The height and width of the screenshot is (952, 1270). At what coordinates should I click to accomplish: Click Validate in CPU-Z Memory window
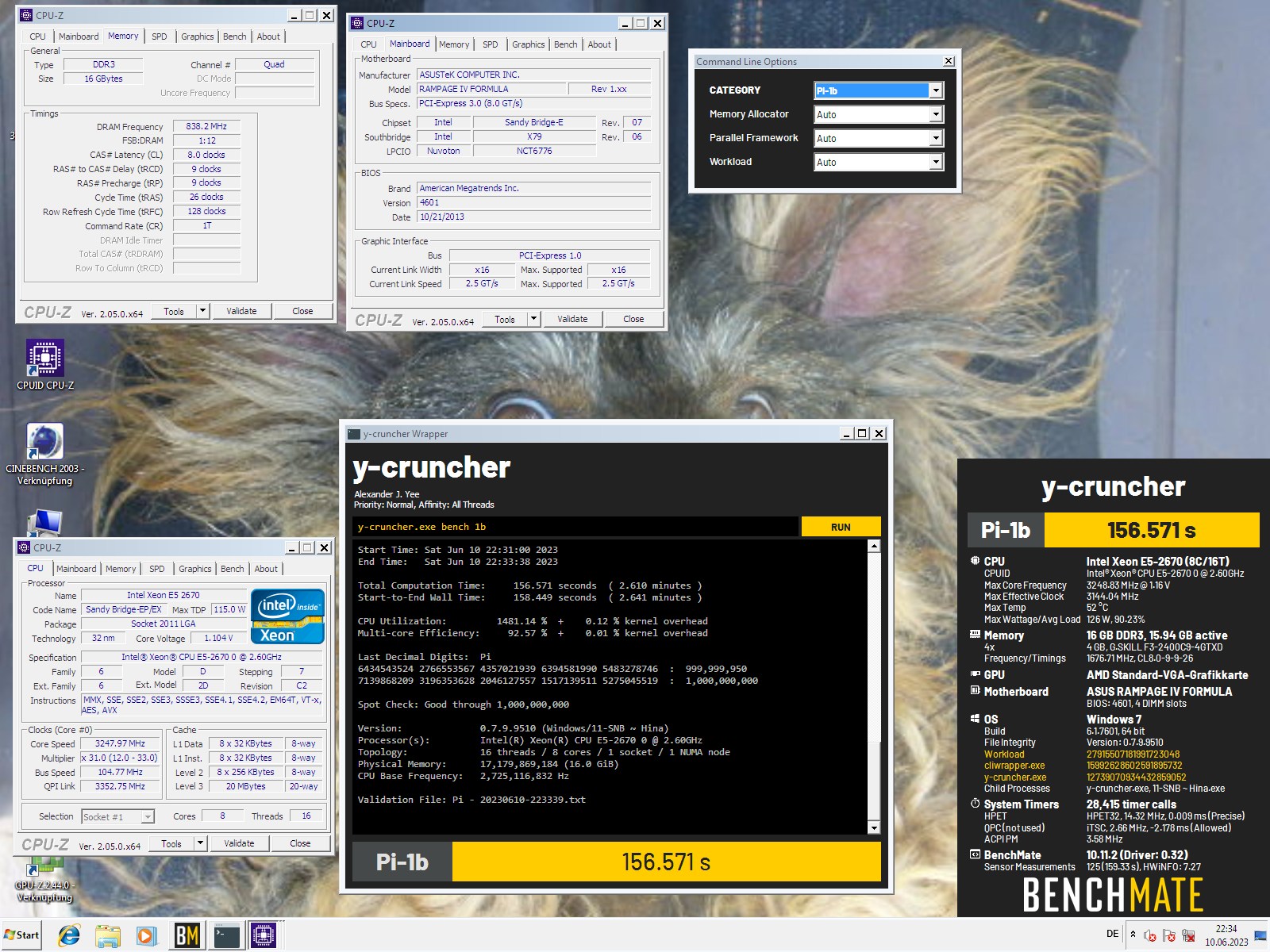pyautogui.click(x=241, y=311)
